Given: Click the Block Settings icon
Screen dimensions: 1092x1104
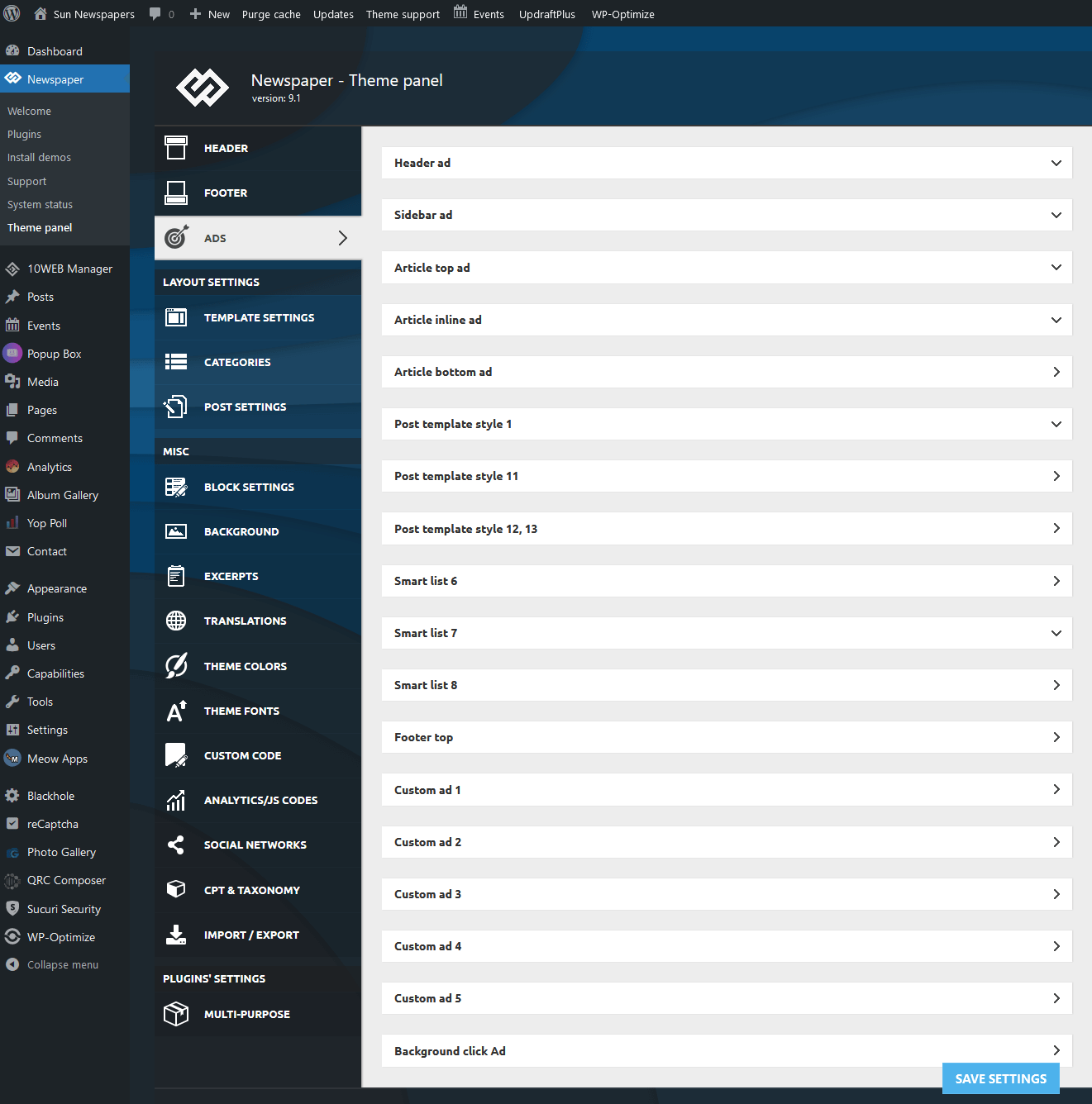Looking at the screenshot, I should [x=176, y=487].
